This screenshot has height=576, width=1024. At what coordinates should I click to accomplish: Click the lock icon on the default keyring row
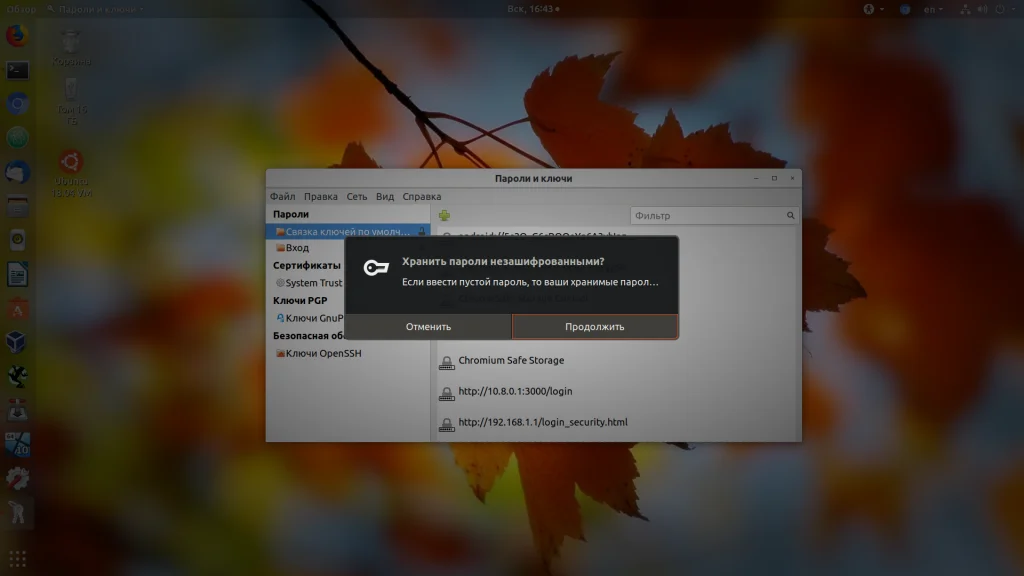coord(422,232)
